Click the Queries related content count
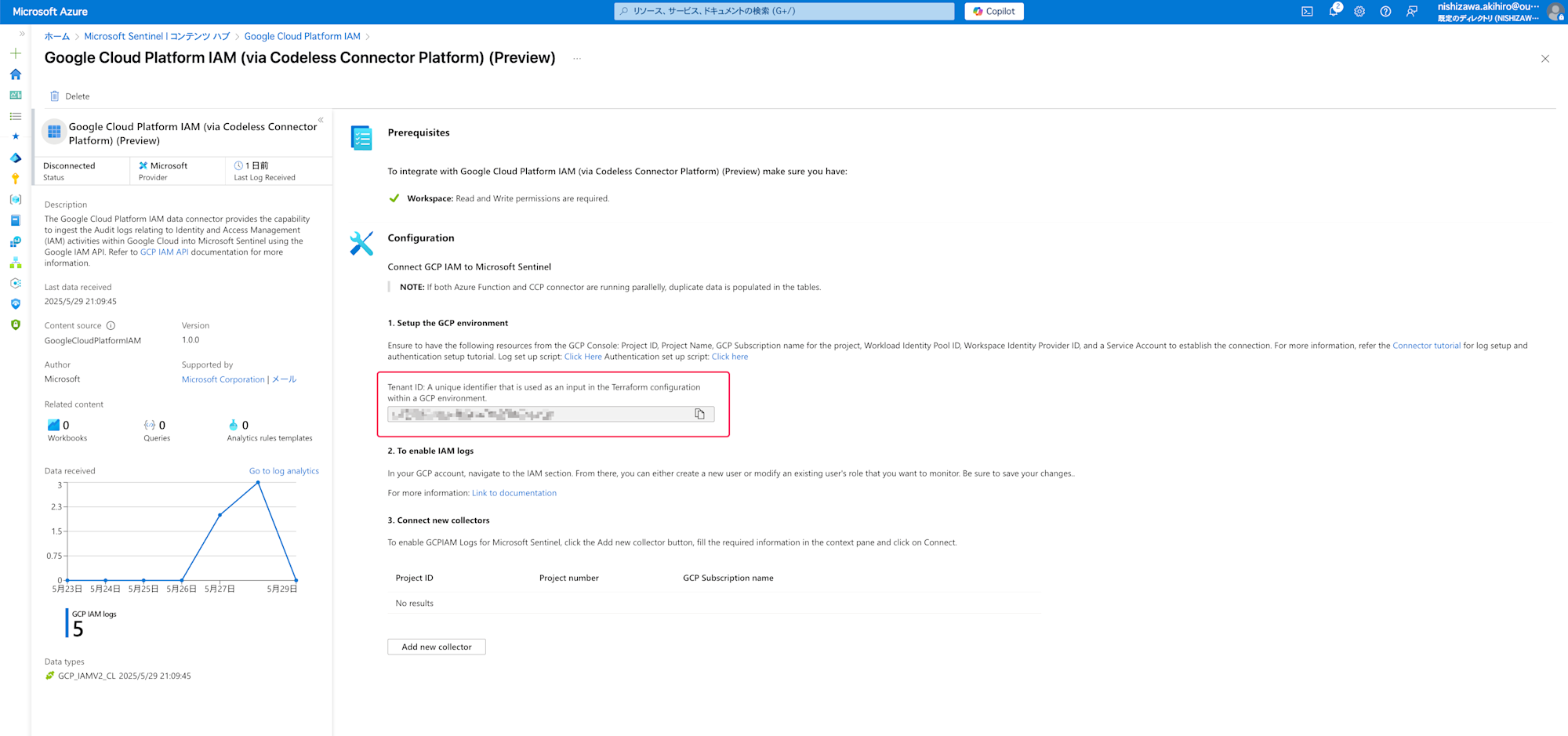The image size is (1568, 736). coord(157,431)
